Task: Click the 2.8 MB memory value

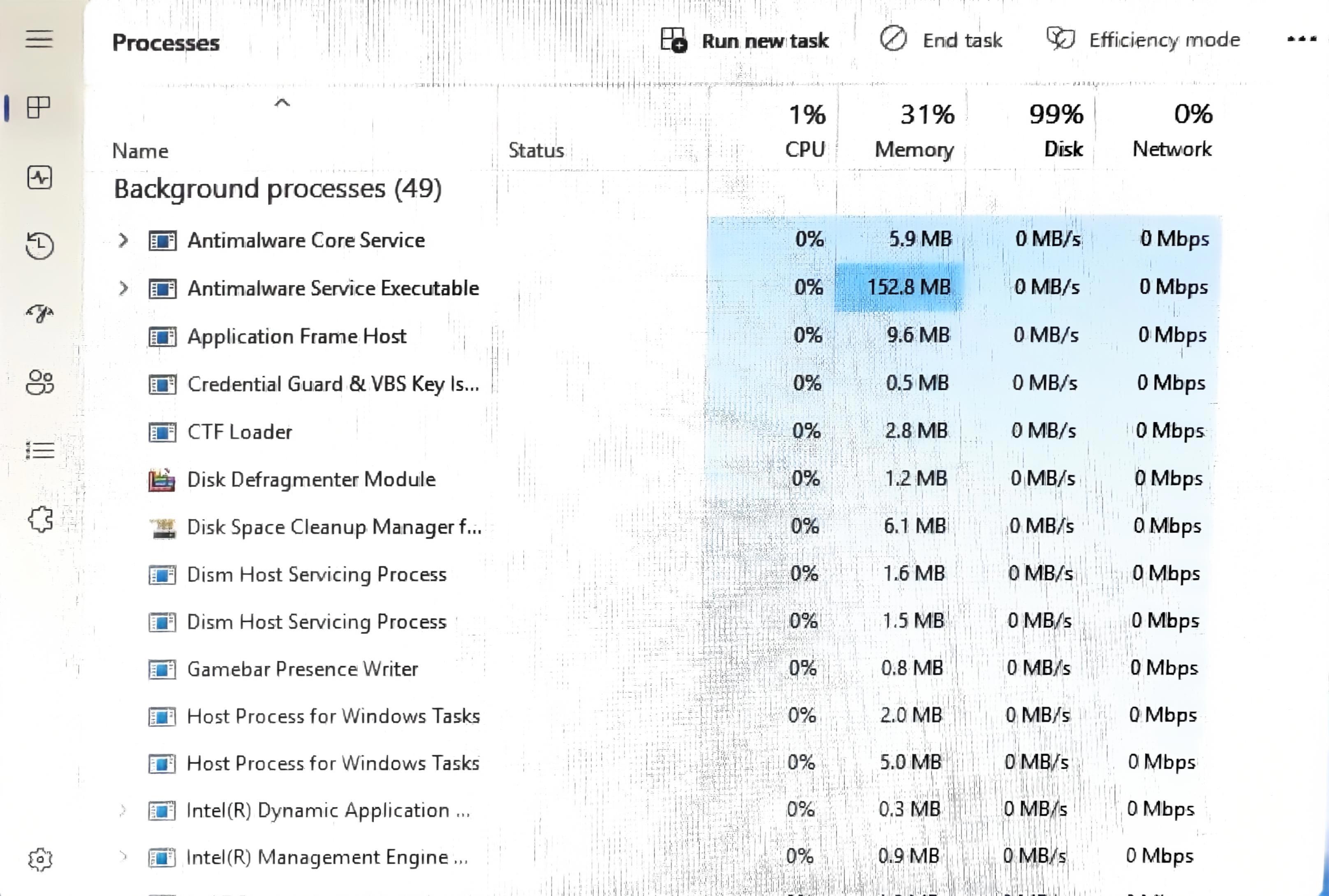Action: (916, 430)
